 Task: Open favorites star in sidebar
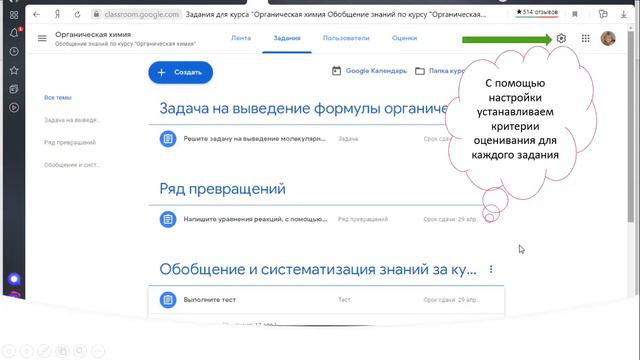point(14,70)
